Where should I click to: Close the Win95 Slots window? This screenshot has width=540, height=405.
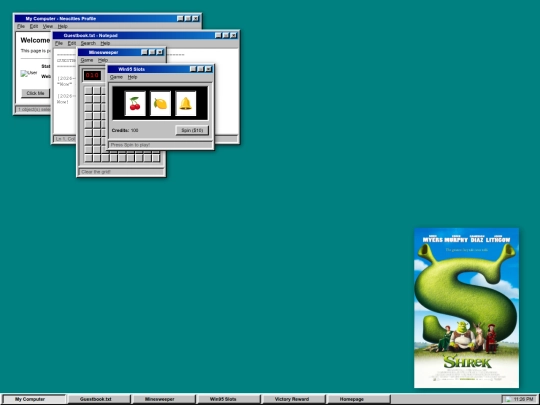[x=208, y=69]
